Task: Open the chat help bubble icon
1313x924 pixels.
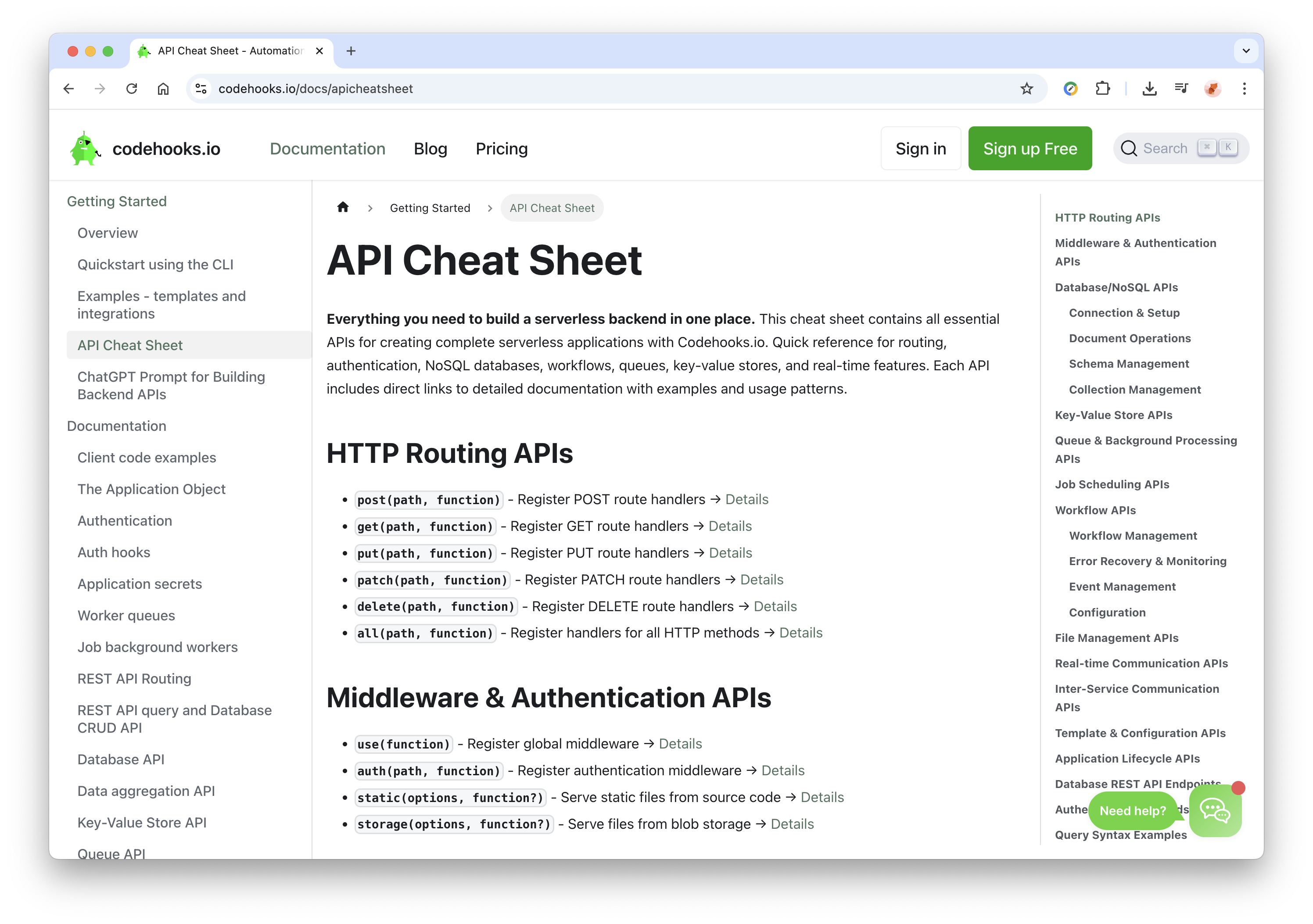Action: click(x=1215, y=810)
